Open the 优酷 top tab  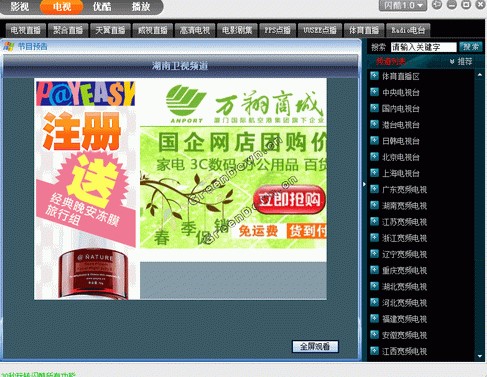102,6
